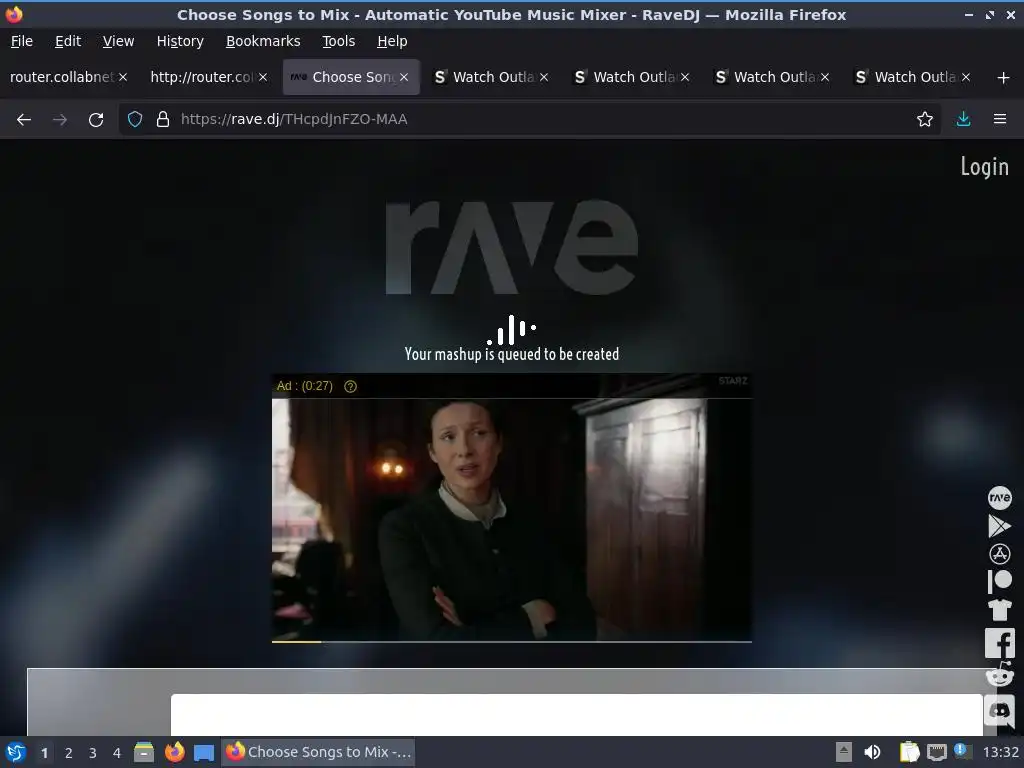Open the File menu
1024x768 pixels.
pyautogui.click(x=22, y=41)
